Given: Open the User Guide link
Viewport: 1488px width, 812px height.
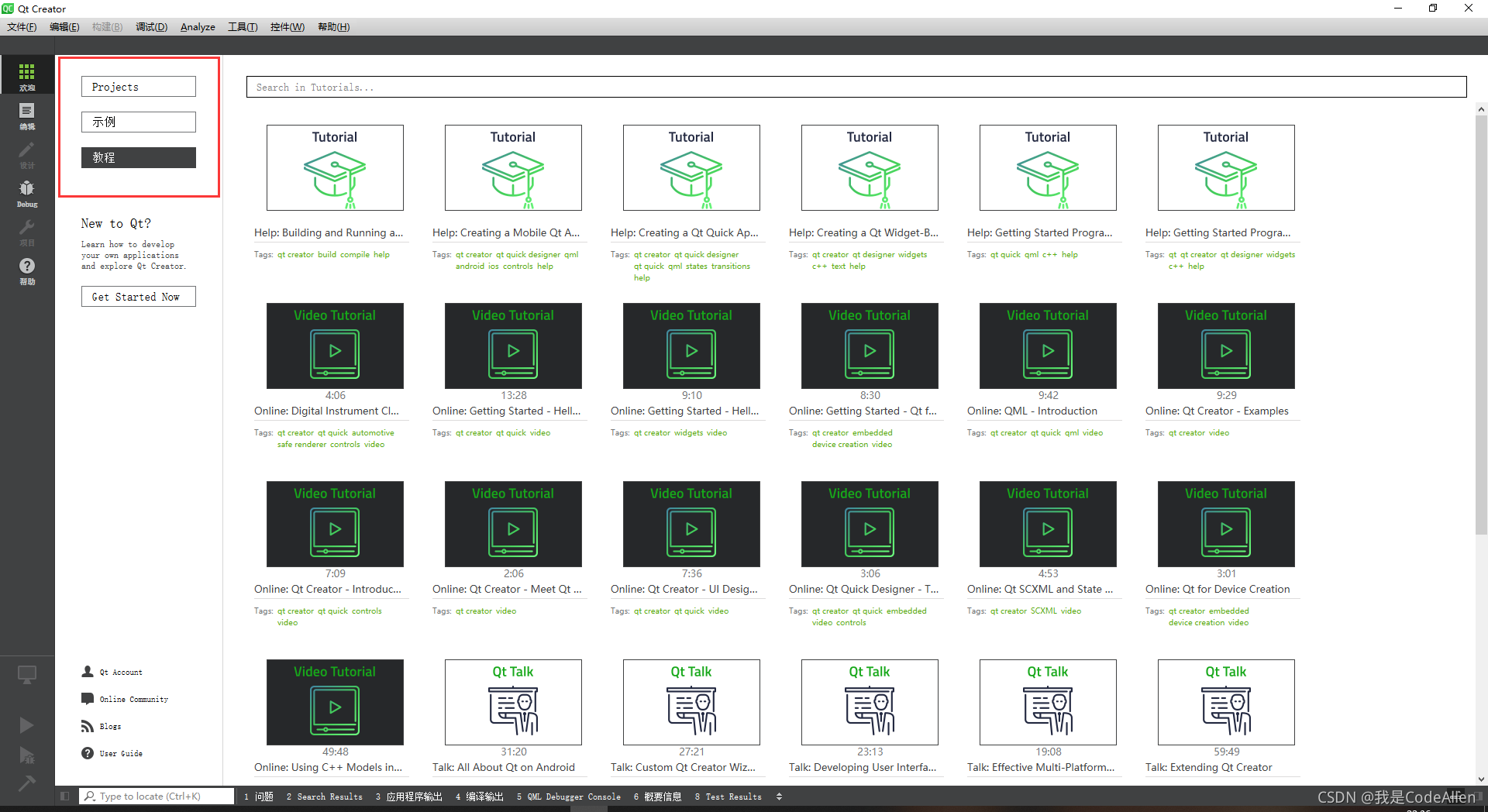Looking at the screenshot, I should pos(121,754).
